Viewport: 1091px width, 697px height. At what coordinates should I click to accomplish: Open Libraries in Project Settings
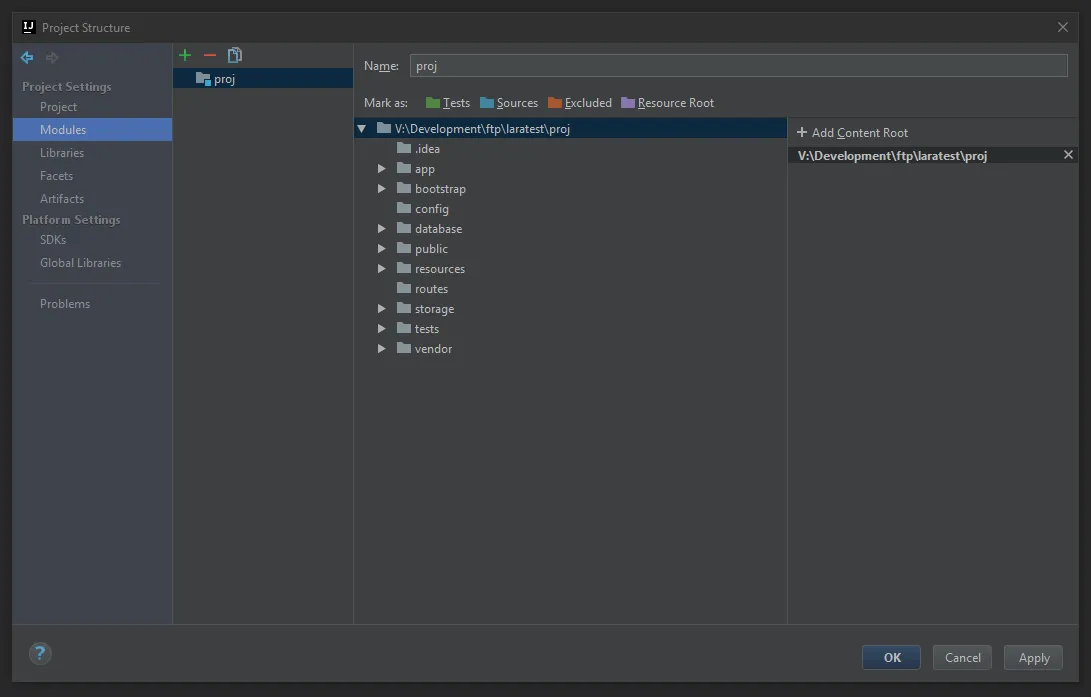pyautogui.click(x=62, y=153)
